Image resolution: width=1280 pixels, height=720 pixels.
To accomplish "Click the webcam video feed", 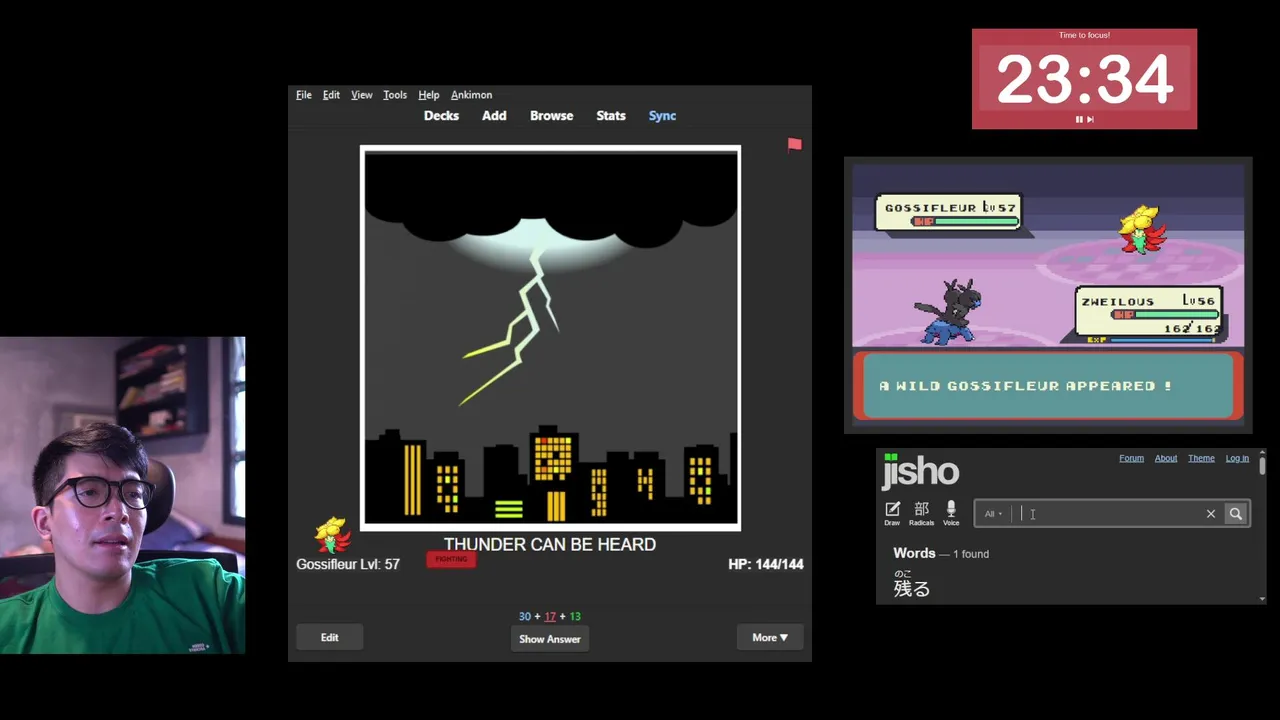I will coord(122,495).
